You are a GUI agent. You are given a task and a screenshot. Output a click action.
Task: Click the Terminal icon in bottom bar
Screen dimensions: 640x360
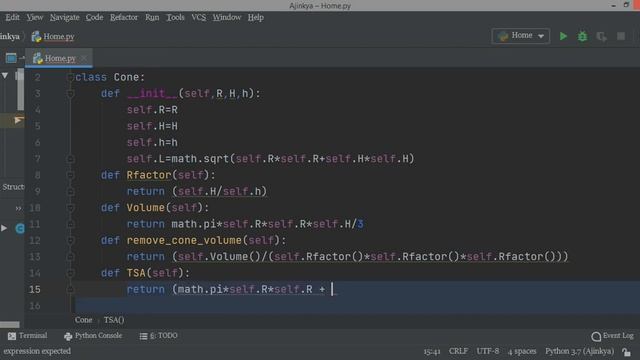(12, 336)
